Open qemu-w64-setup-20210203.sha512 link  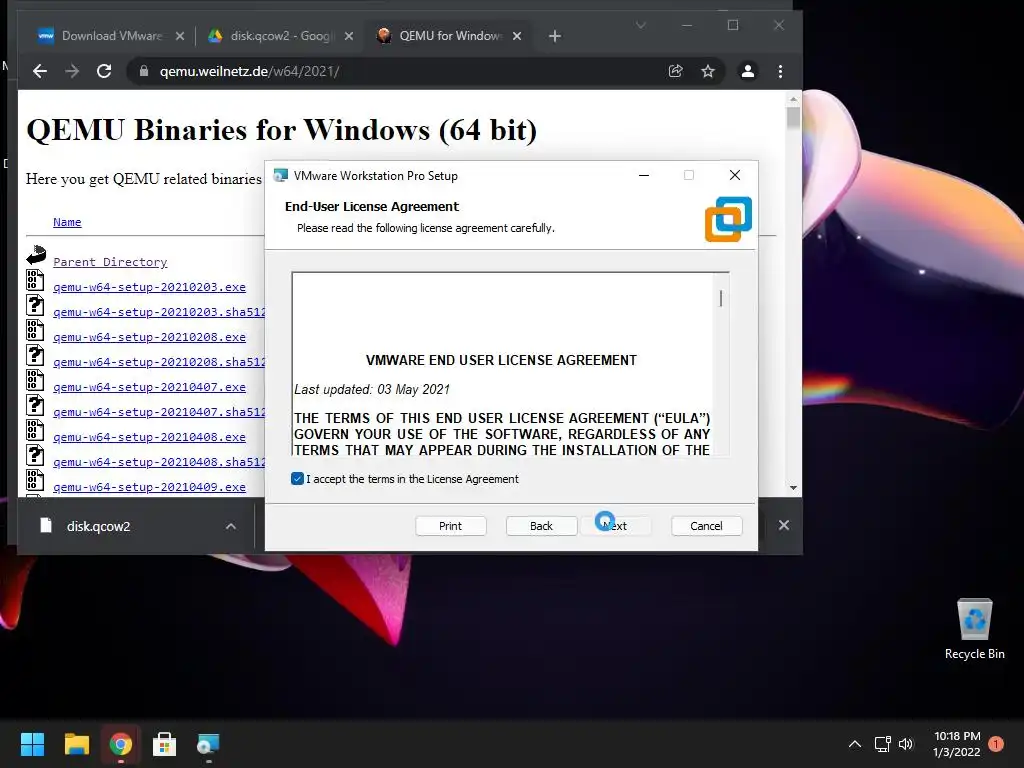pyautogui.click(x=159, y=312)
